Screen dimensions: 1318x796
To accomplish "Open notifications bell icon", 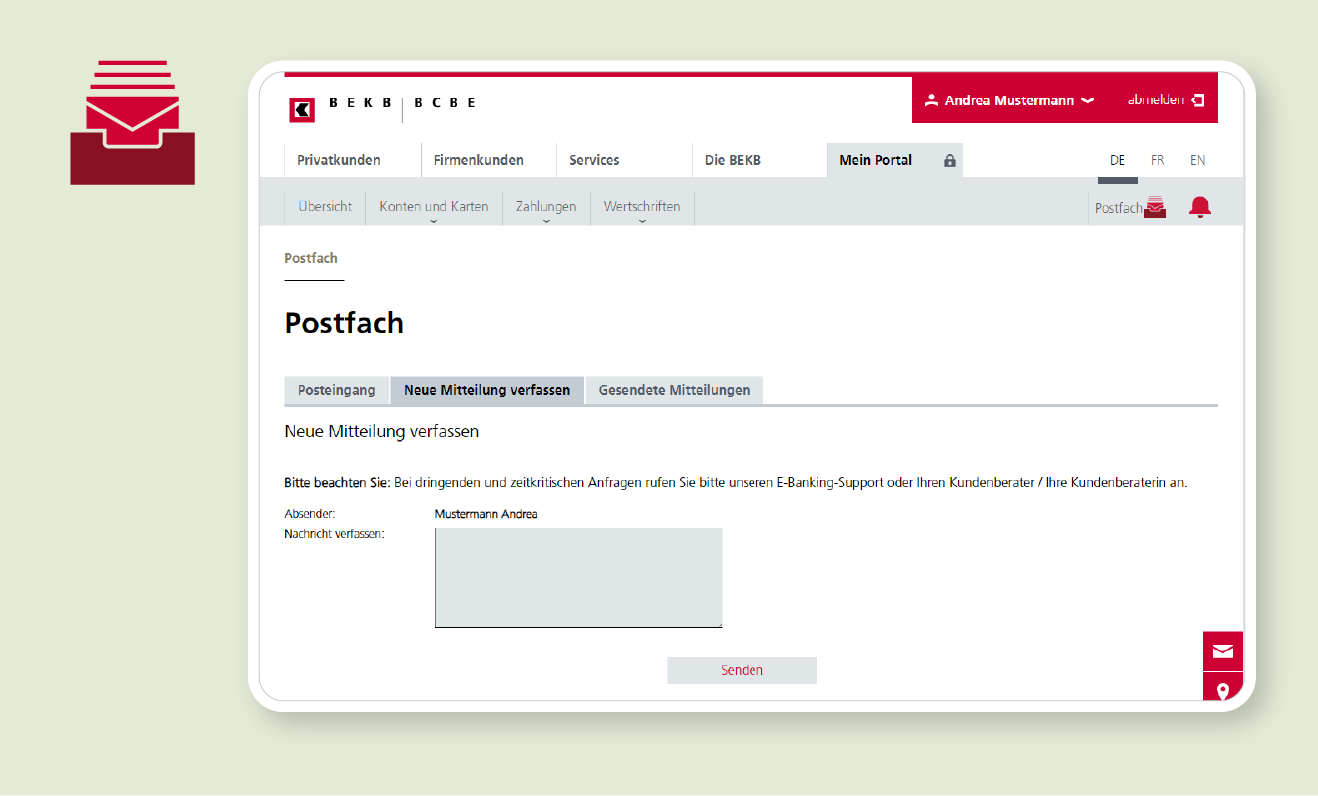I will point(1199,207).
